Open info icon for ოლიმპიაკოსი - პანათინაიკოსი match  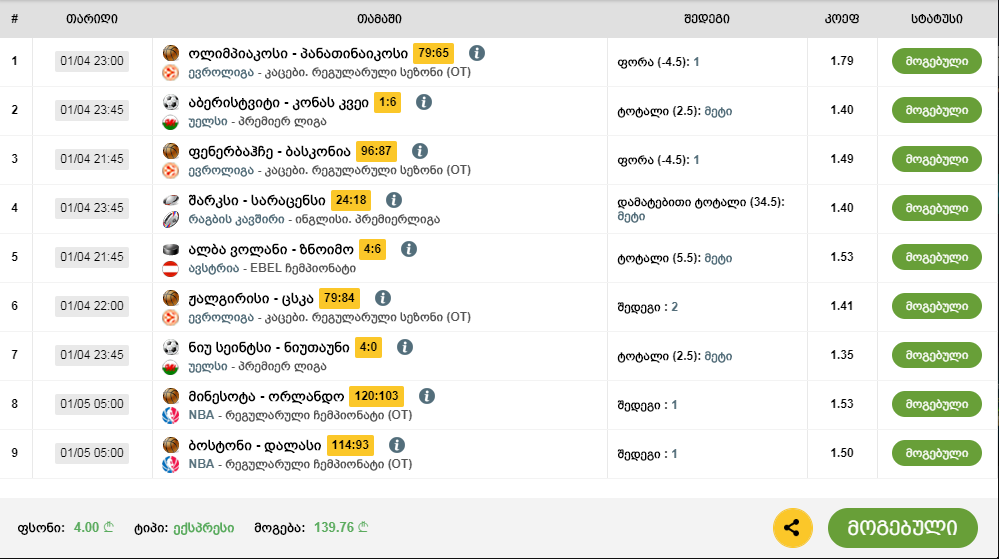tap(477, 53)
